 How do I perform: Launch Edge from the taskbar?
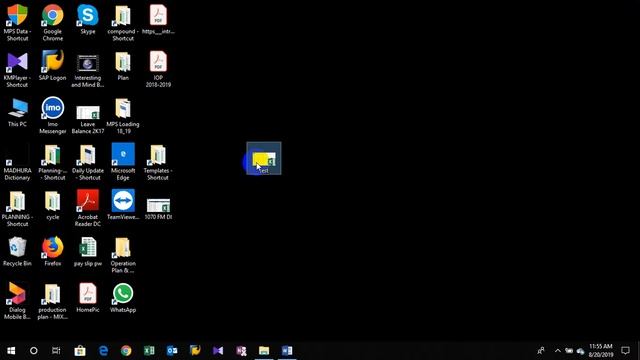(x=103, y=351)
